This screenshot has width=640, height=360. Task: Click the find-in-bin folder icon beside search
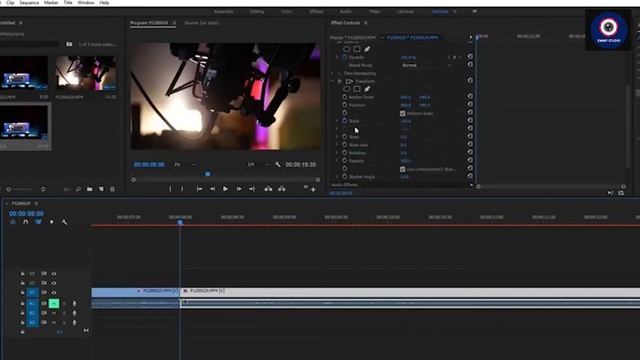click(69, 44)
